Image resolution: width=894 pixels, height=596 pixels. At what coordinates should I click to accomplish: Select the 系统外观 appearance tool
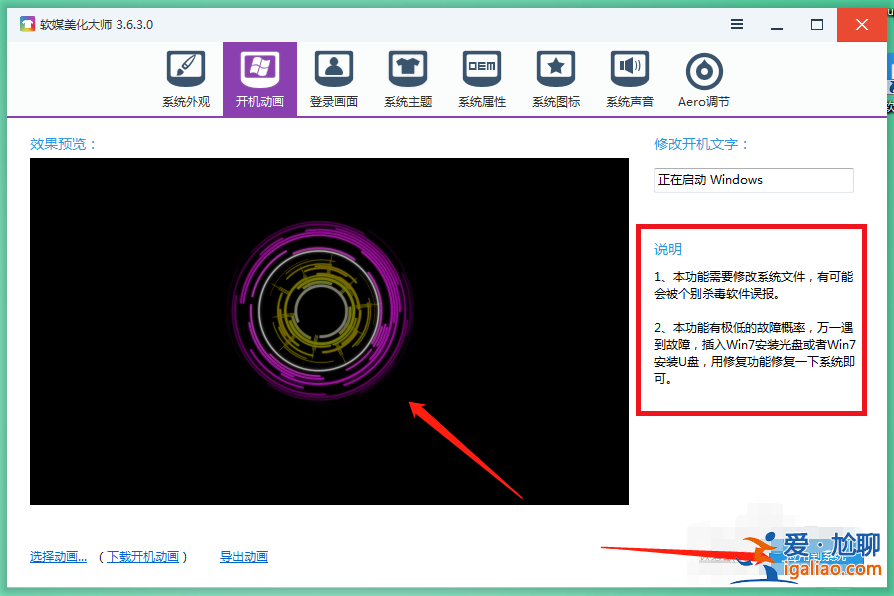(x=185, y=78)
